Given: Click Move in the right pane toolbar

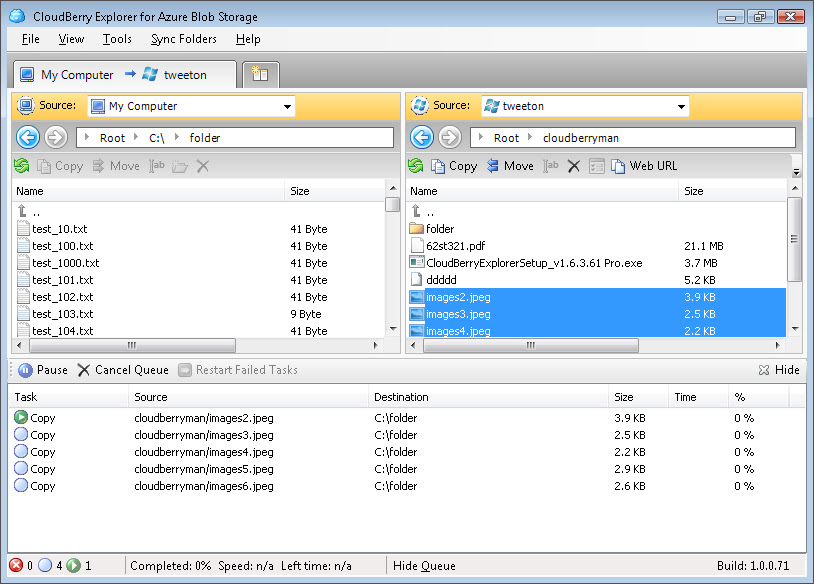Looking at the screenshot, I should (510, 166).
